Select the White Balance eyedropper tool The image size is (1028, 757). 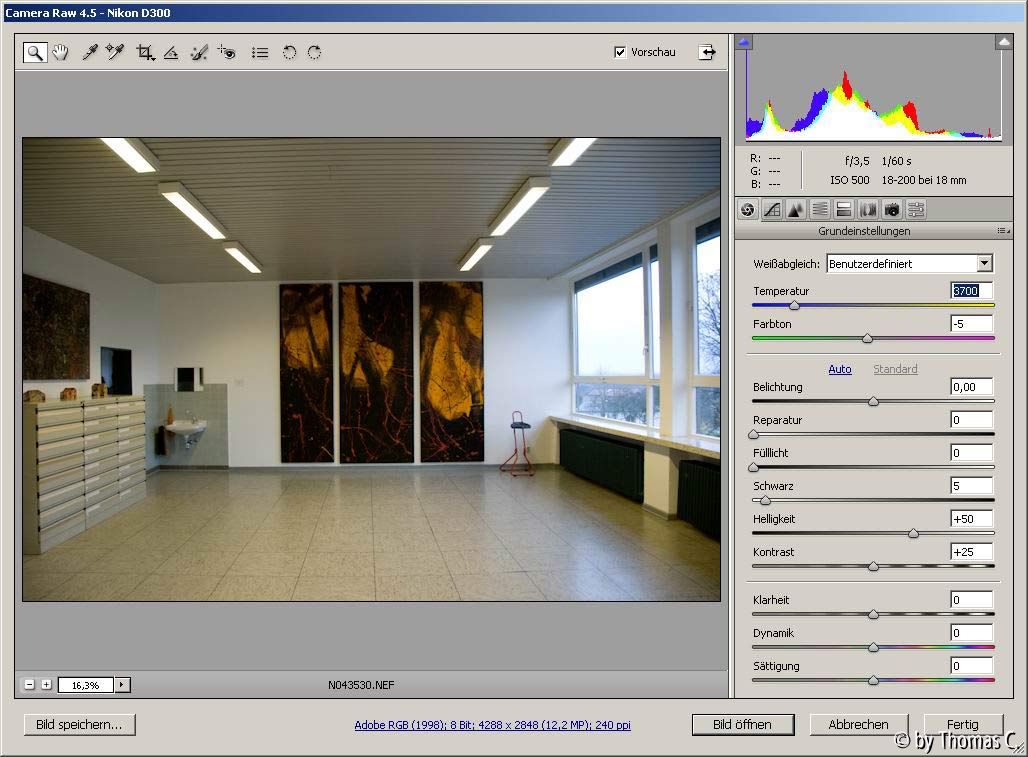90,53
